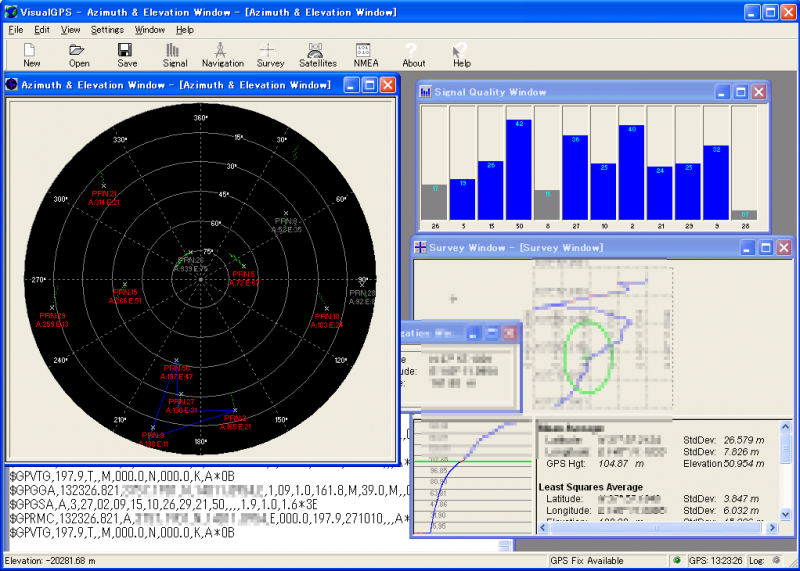Open the Navigation toolbar icon
Image resolution: width=800 pixels, height=571 pixels.
[x=222, y=50]
